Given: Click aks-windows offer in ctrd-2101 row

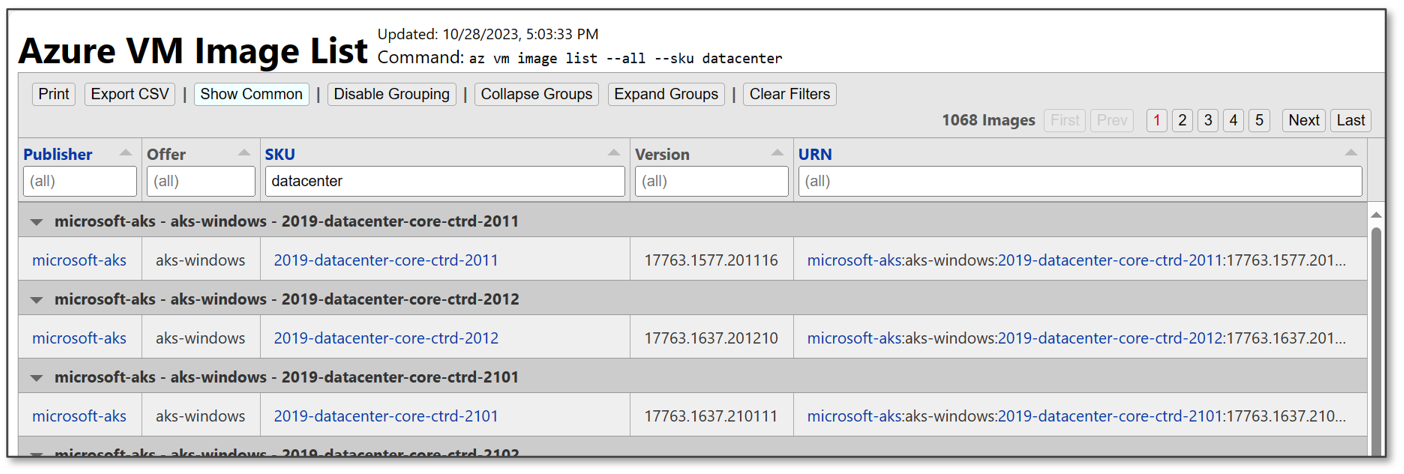Looking at the screenshot, I should tap(200, 416).
